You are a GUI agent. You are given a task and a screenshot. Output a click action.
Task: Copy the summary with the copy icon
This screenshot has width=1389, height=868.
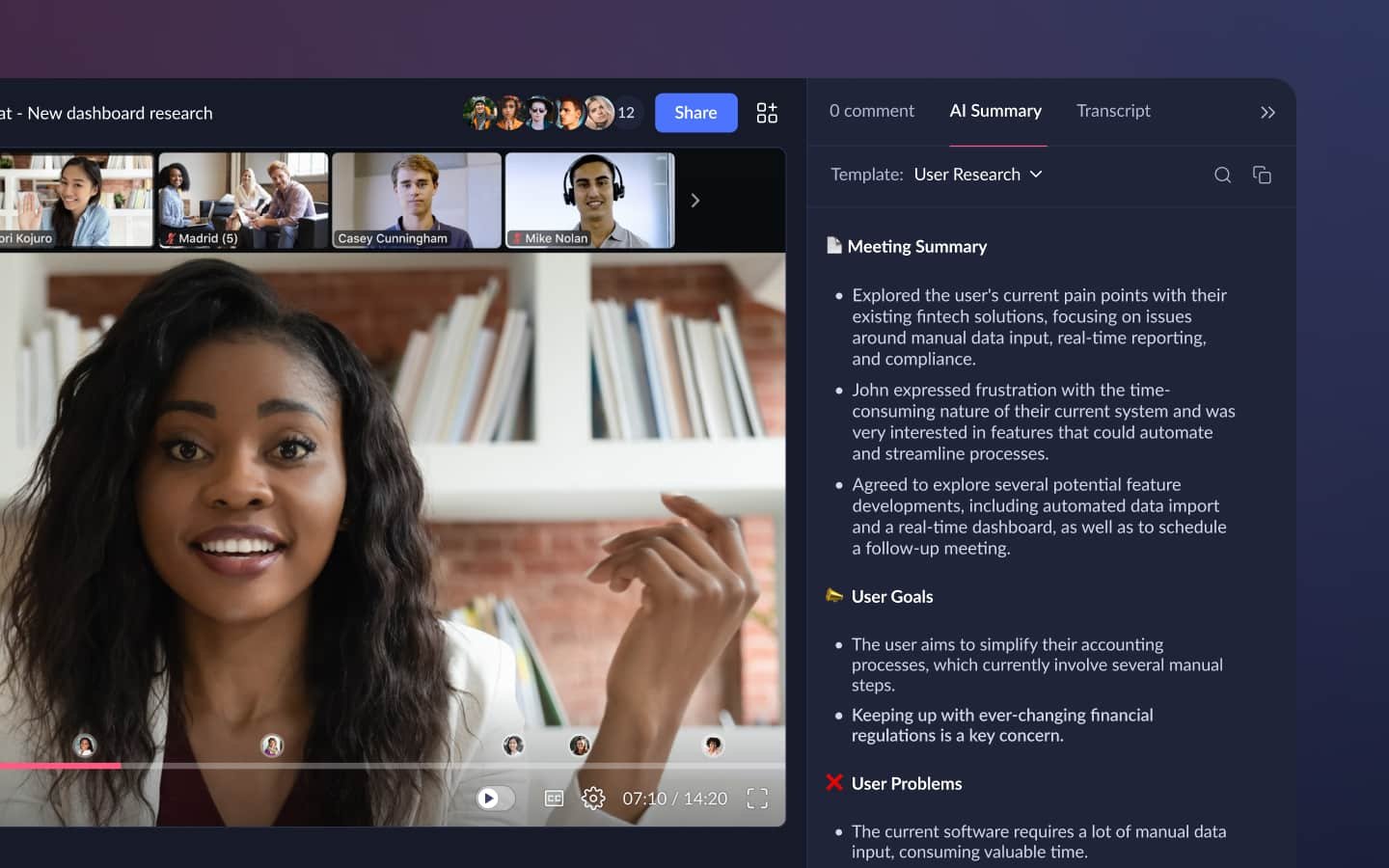(x=1262, y=175)
